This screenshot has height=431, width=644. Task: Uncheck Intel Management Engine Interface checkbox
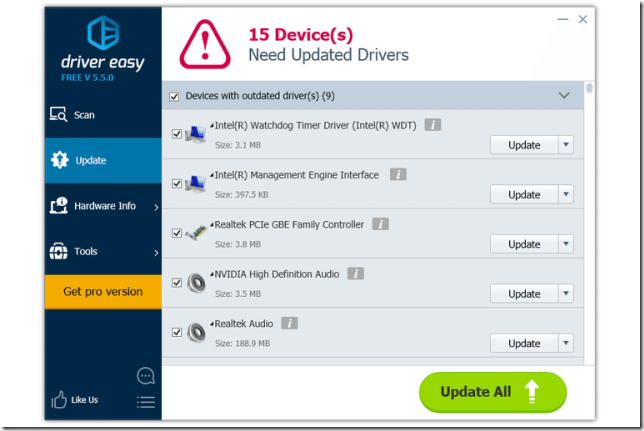177,184
